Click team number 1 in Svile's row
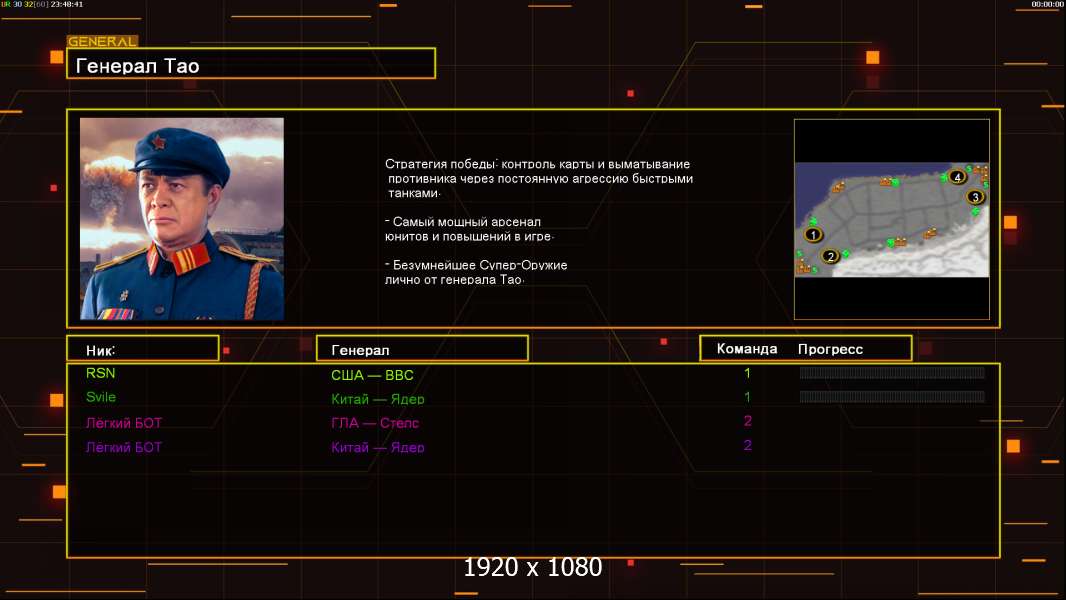The image size is (1066, 600). coord(747,397)
